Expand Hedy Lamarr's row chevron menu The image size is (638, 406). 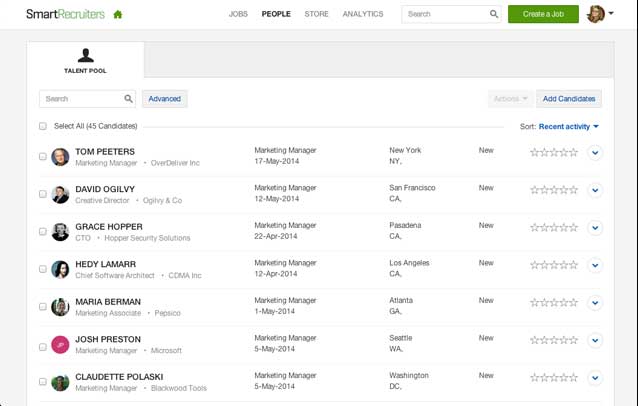(595, 265)
